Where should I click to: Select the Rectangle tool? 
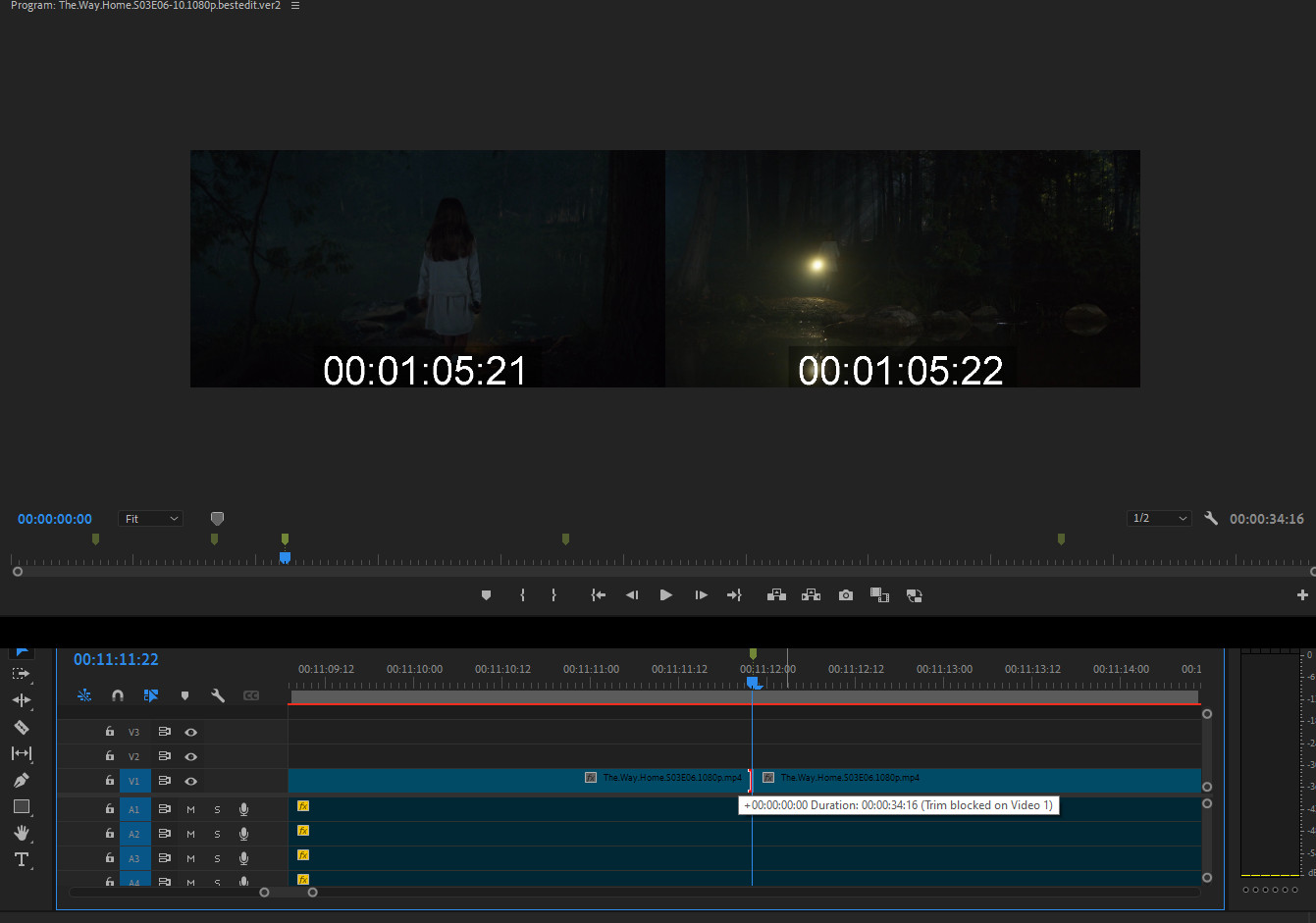pyautogui.click(x=21, y=806)
